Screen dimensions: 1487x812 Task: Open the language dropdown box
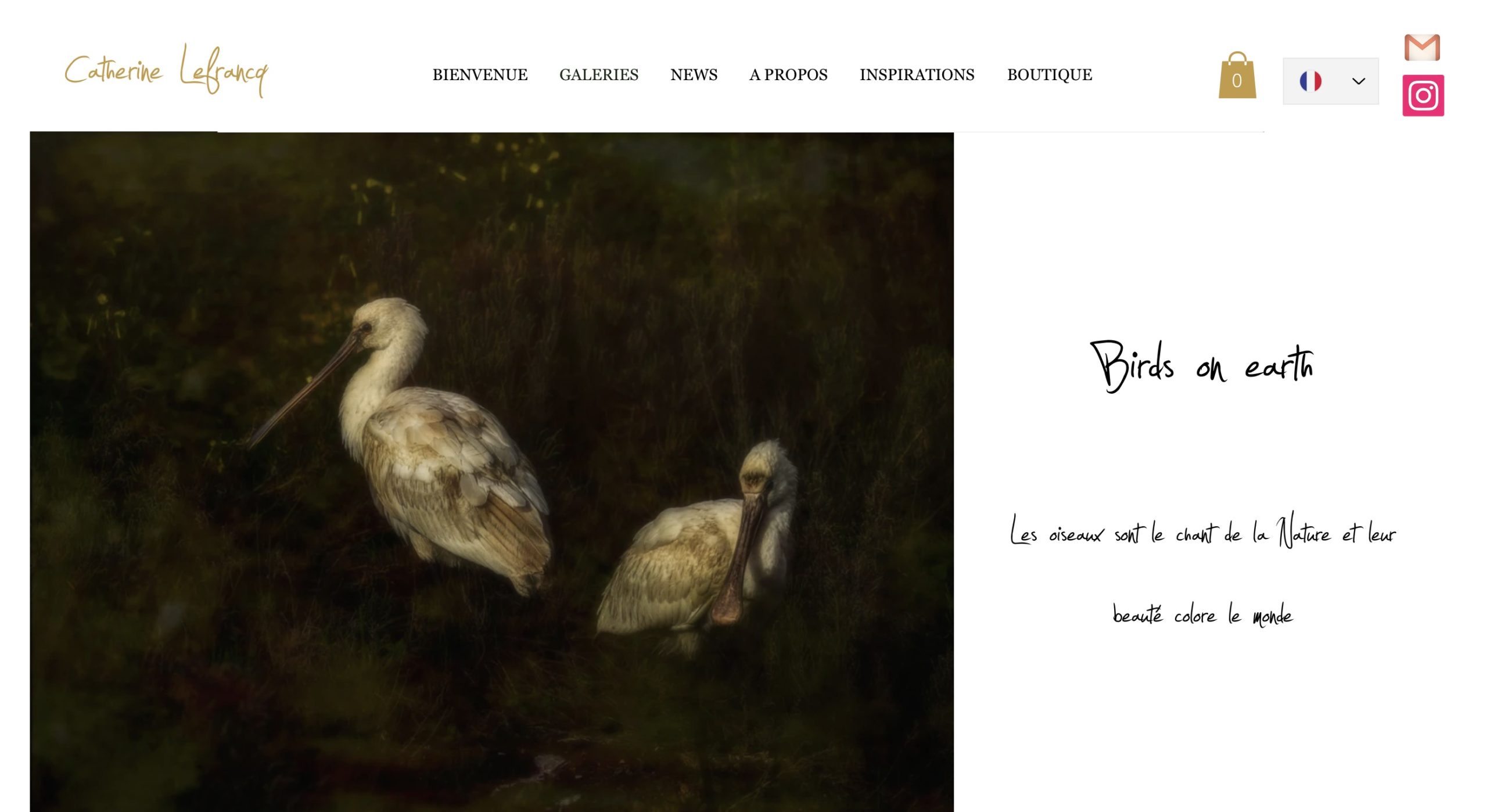click(1331, 81)
